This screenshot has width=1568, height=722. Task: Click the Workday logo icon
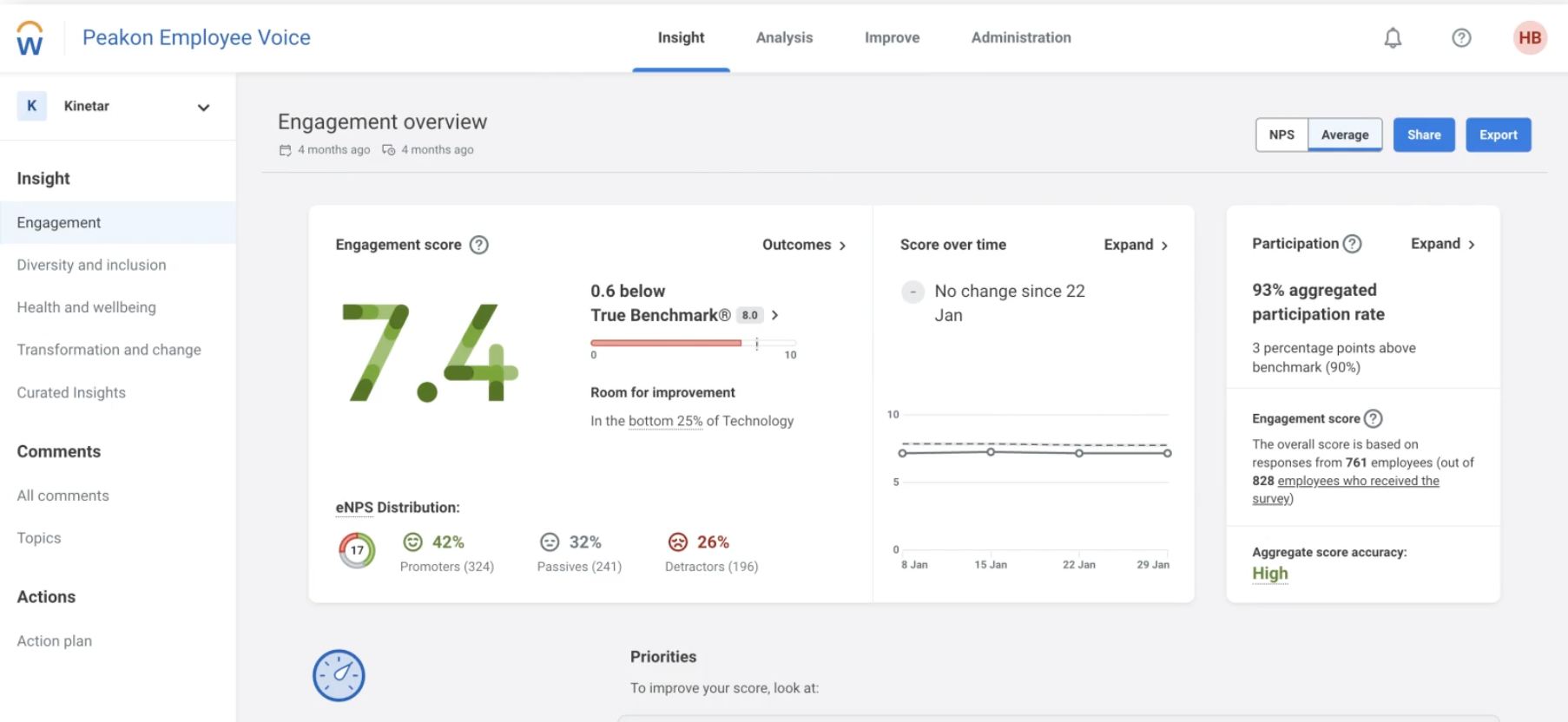point(30,38)
